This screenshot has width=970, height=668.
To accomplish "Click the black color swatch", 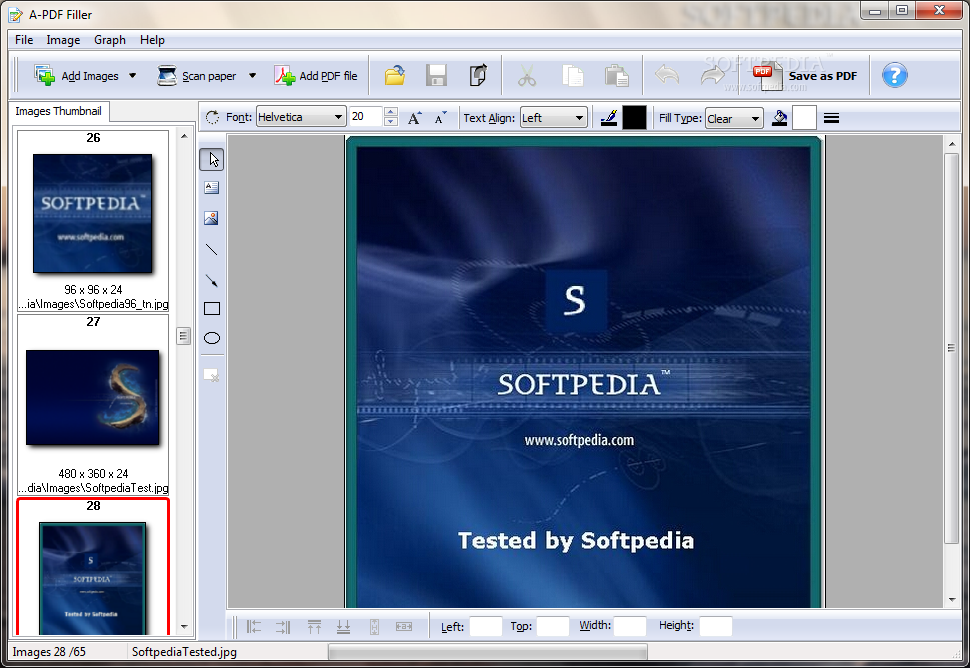I will coord(634,118).
